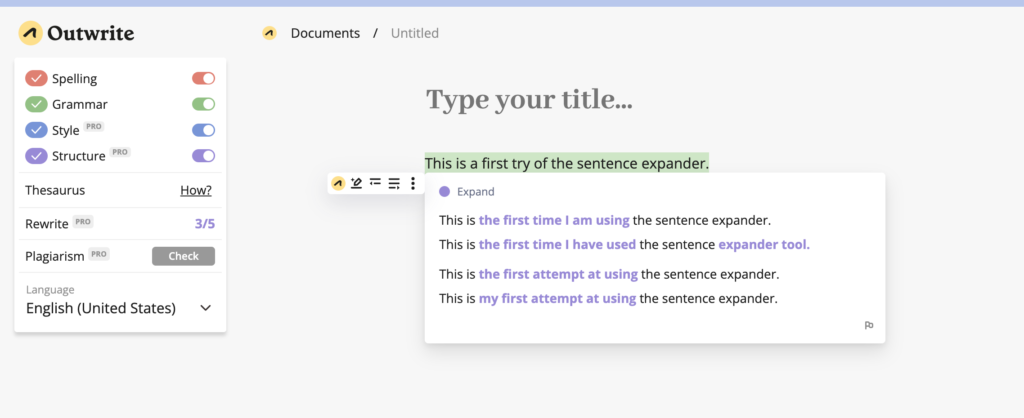Click the shorten sentence icon in floating toolbar

click(x=375, y=184)
